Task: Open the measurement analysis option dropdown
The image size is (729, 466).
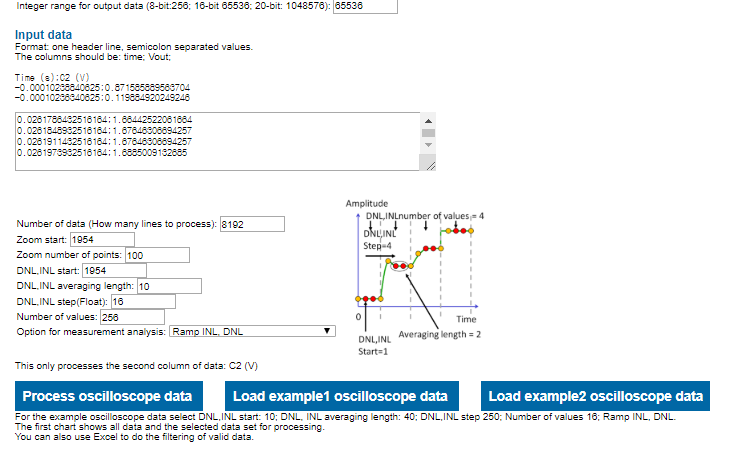Action: pos(252,332)
